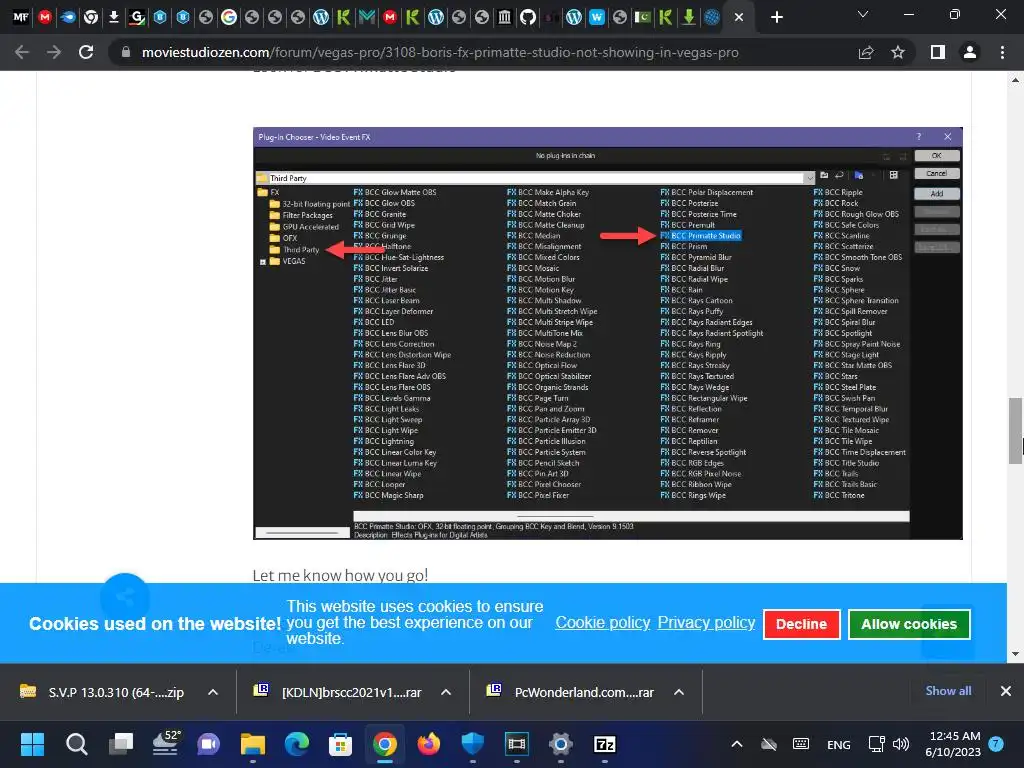Open the weather widget showing 52°
Image resolution: width=1024 pixels, height=768 pixels.
[165, 744]
